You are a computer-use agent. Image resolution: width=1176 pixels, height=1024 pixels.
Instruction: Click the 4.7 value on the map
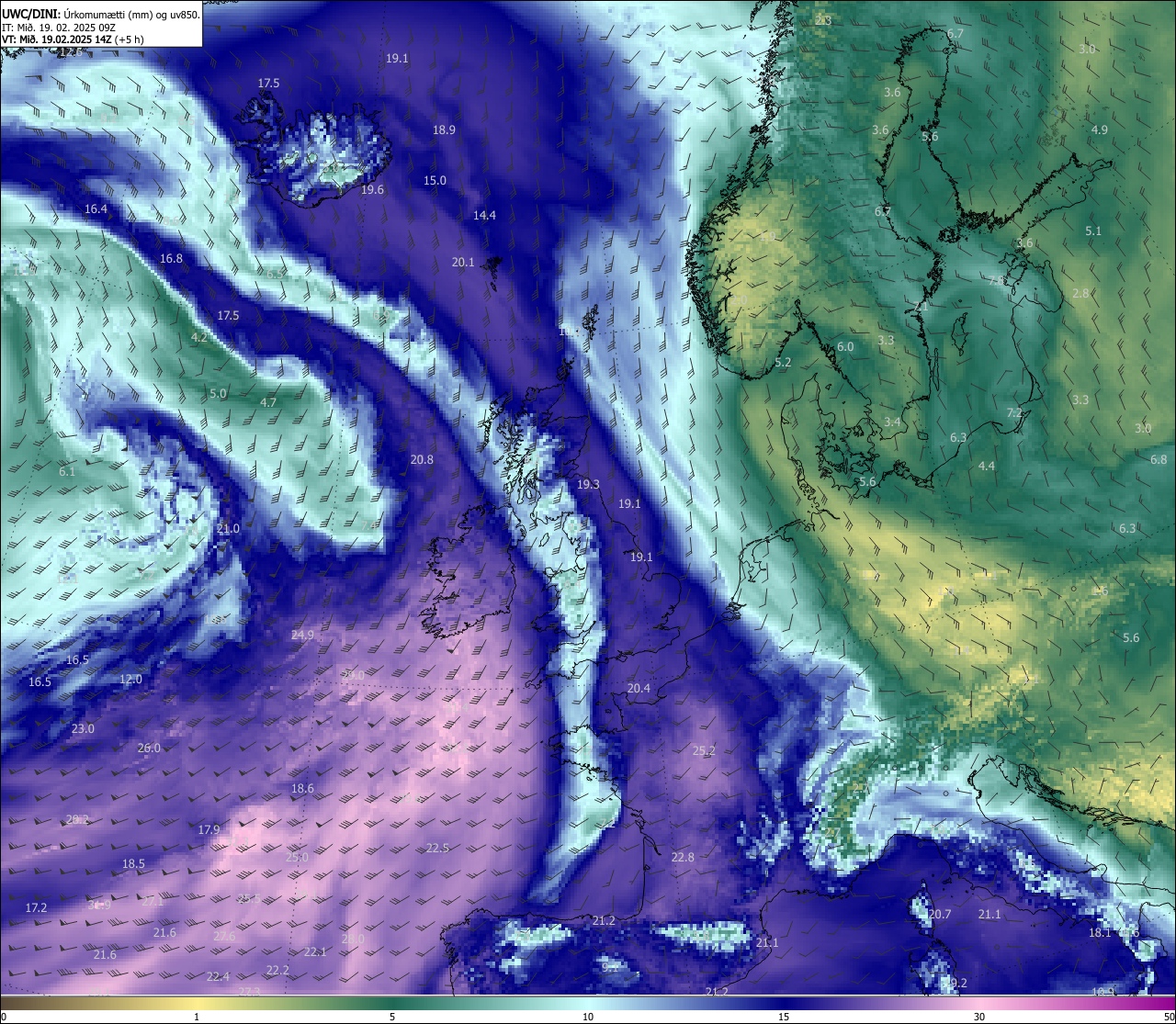click(x=268, y=403)
